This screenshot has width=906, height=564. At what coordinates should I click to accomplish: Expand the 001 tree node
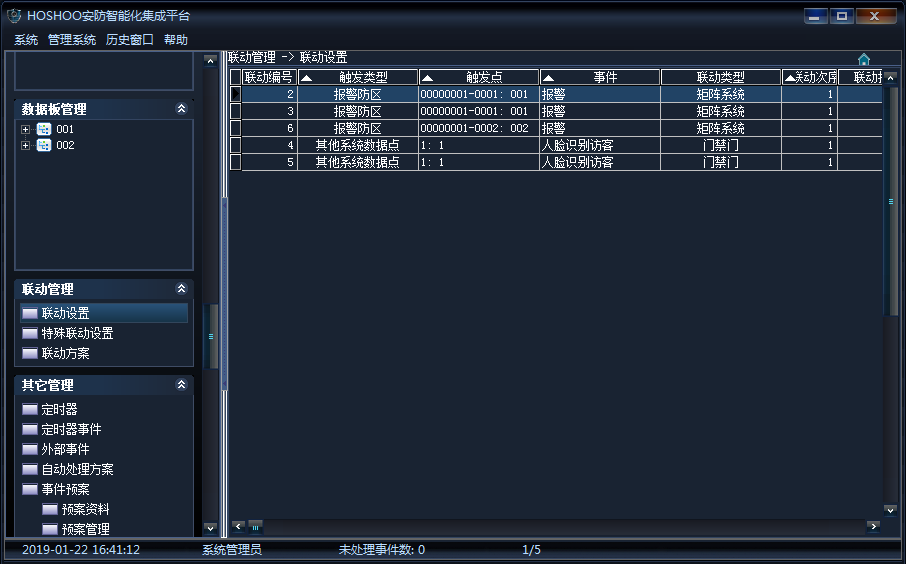pyautogui.click(x=26, y=130)
